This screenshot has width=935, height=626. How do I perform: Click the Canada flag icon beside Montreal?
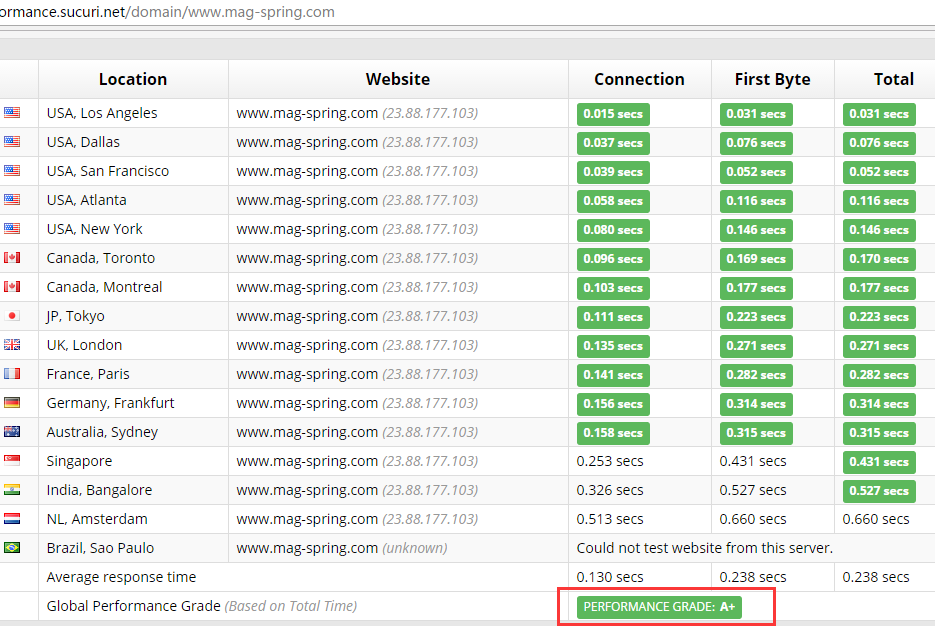click(x=12, y=287)
